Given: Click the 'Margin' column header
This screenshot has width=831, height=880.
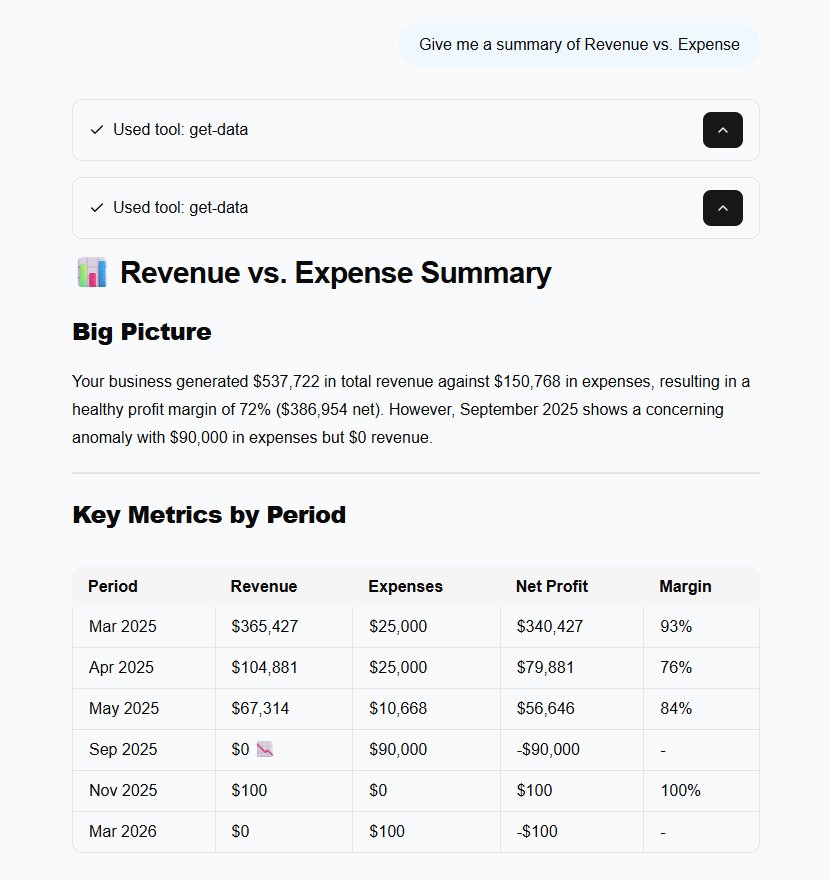Looking at the screenshot, I should (685, 587).
